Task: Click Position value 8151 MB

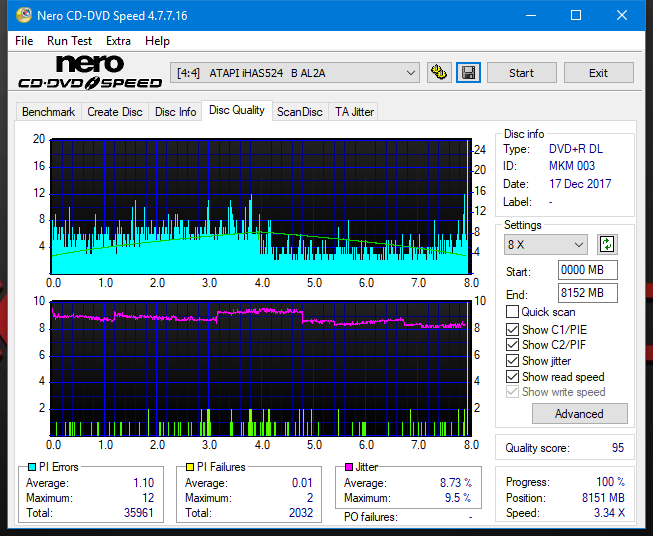Action: pyautogui.click(x=603, y=498)
